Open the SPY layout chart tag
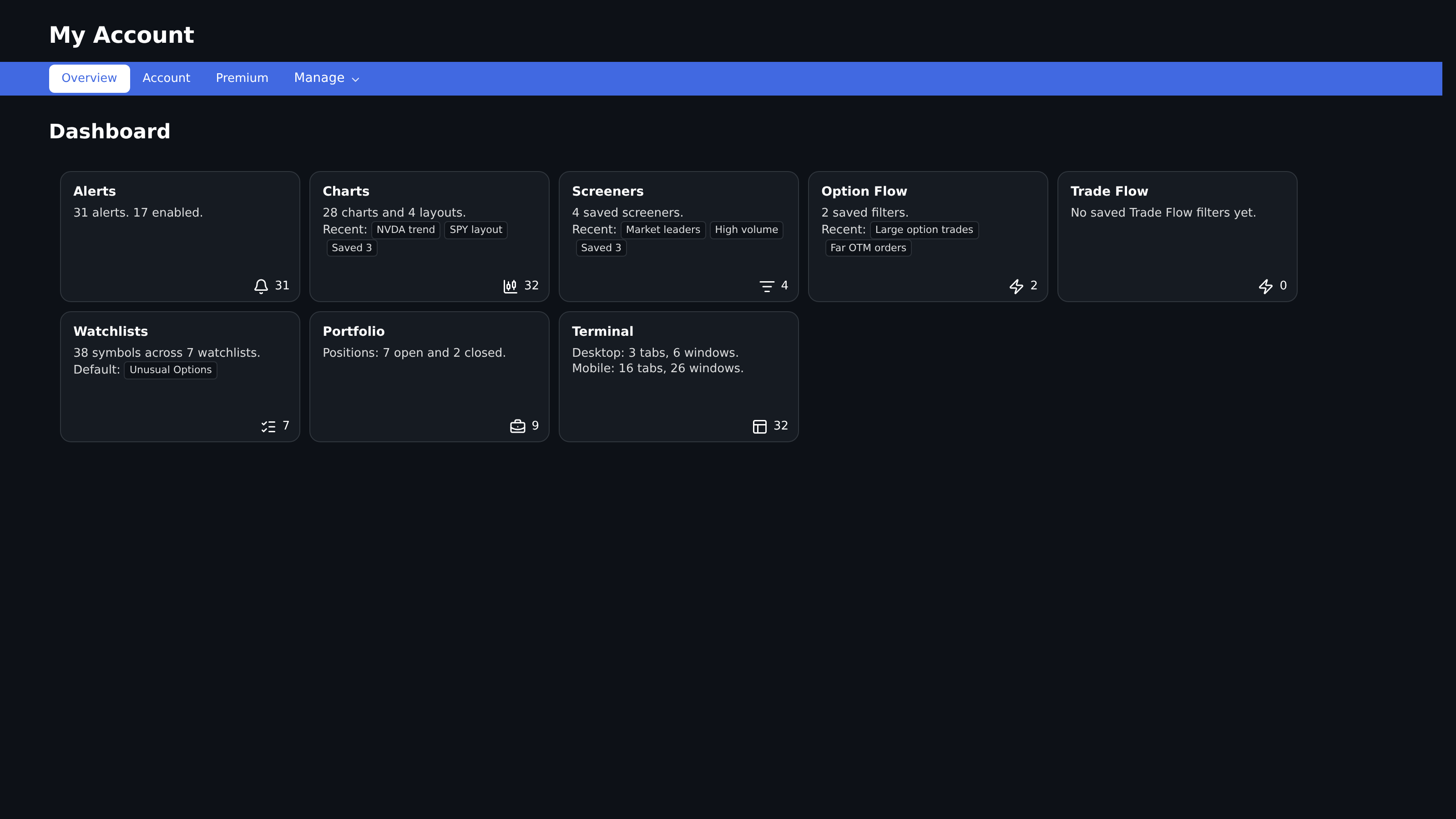 476,229
